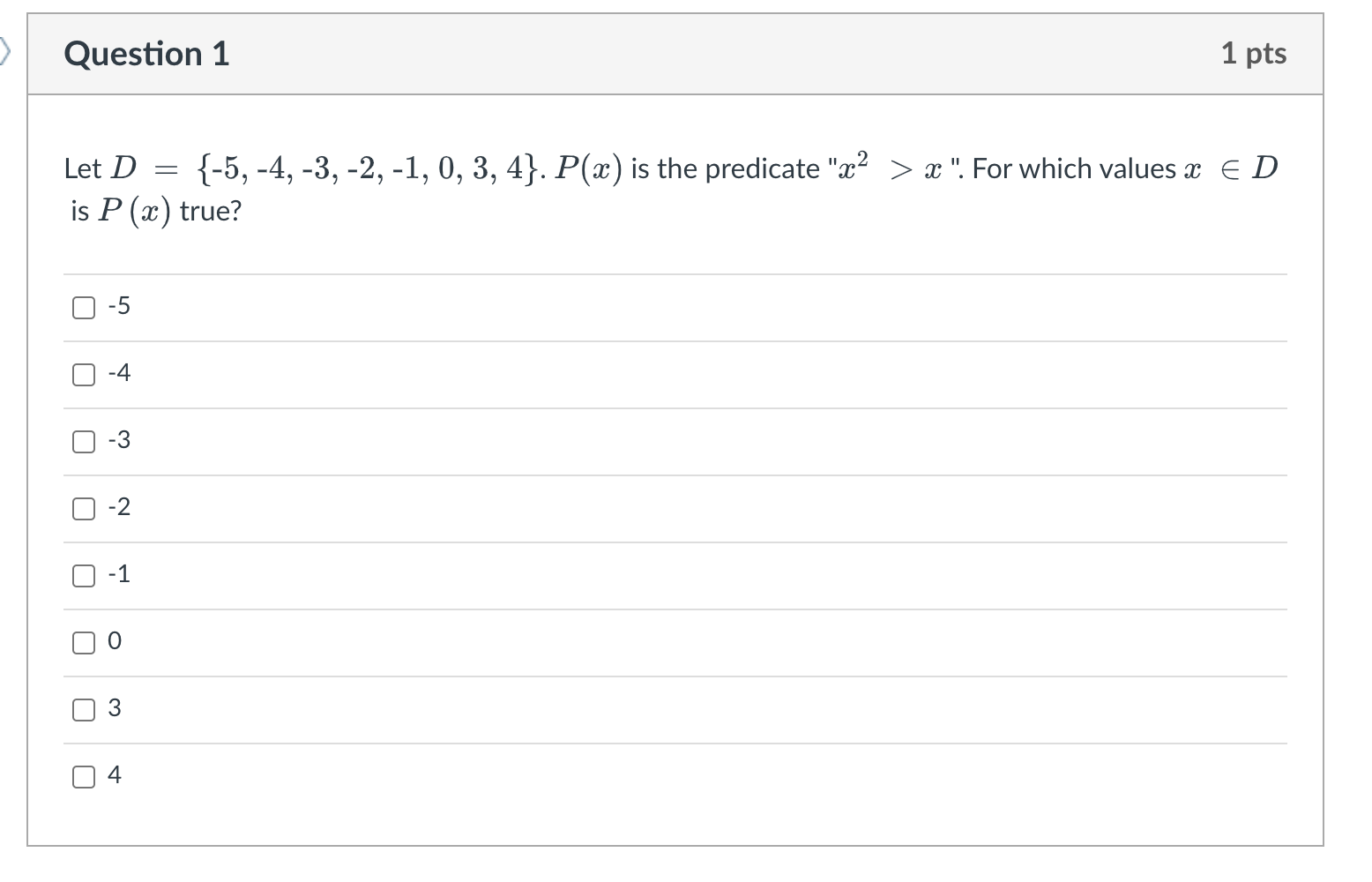
Task: Click the "Question 1" heading
Action: click(146, 55)
